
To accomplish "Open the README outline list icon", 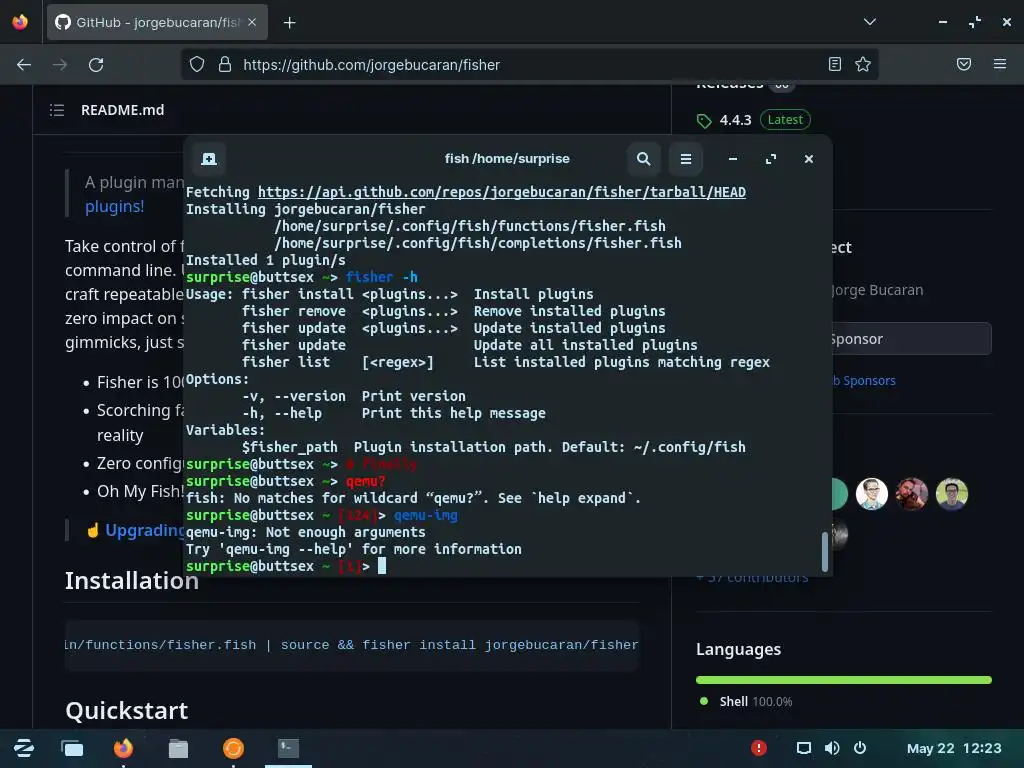I will (x=57, y=110).
